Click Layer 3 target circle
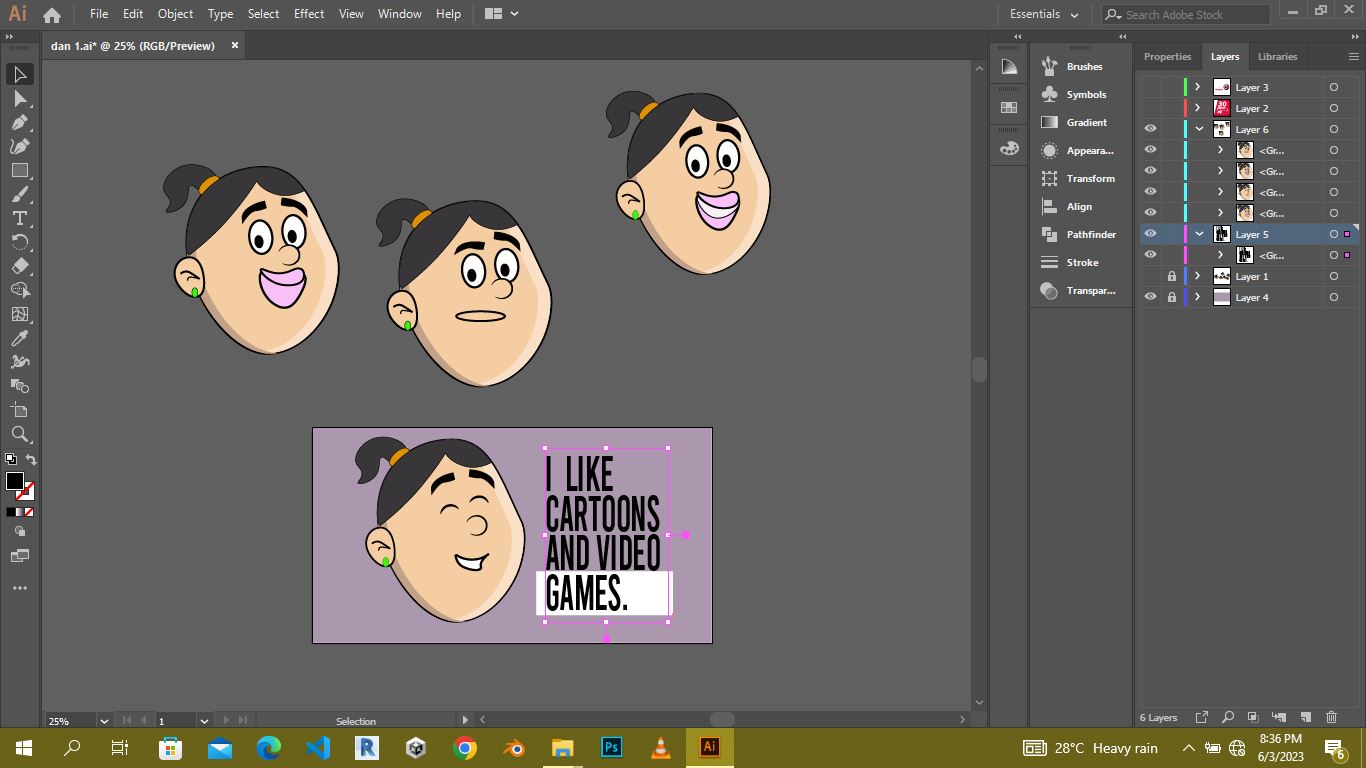Viewport: 1366px width, 768px height. [x=1333, y=87]
